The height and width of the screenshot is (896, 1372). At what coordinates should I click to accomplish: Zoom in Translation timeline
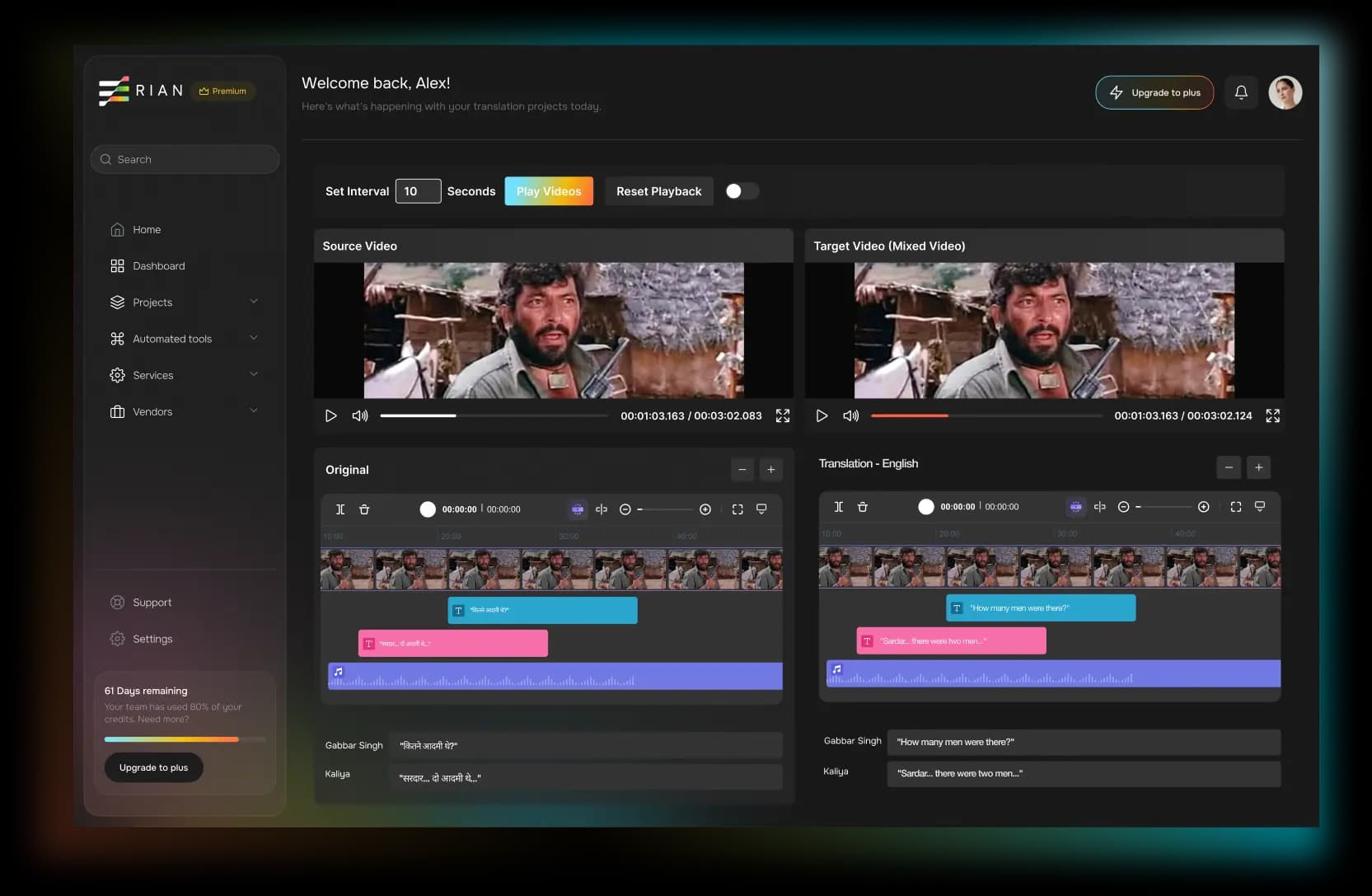coord(1204,507)
